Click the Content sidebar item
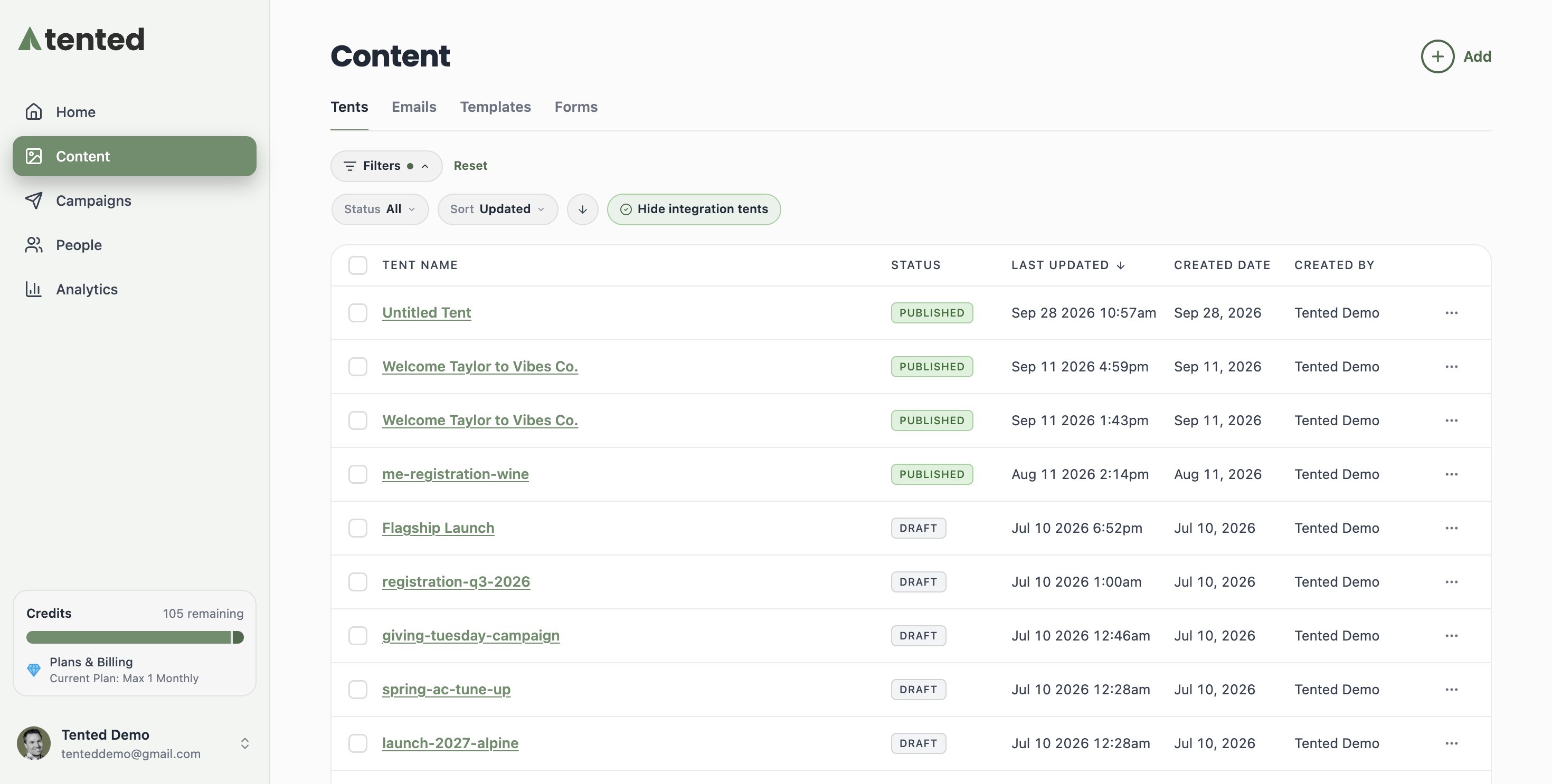This screenshot has height=784, width=1552. point(134,156)
